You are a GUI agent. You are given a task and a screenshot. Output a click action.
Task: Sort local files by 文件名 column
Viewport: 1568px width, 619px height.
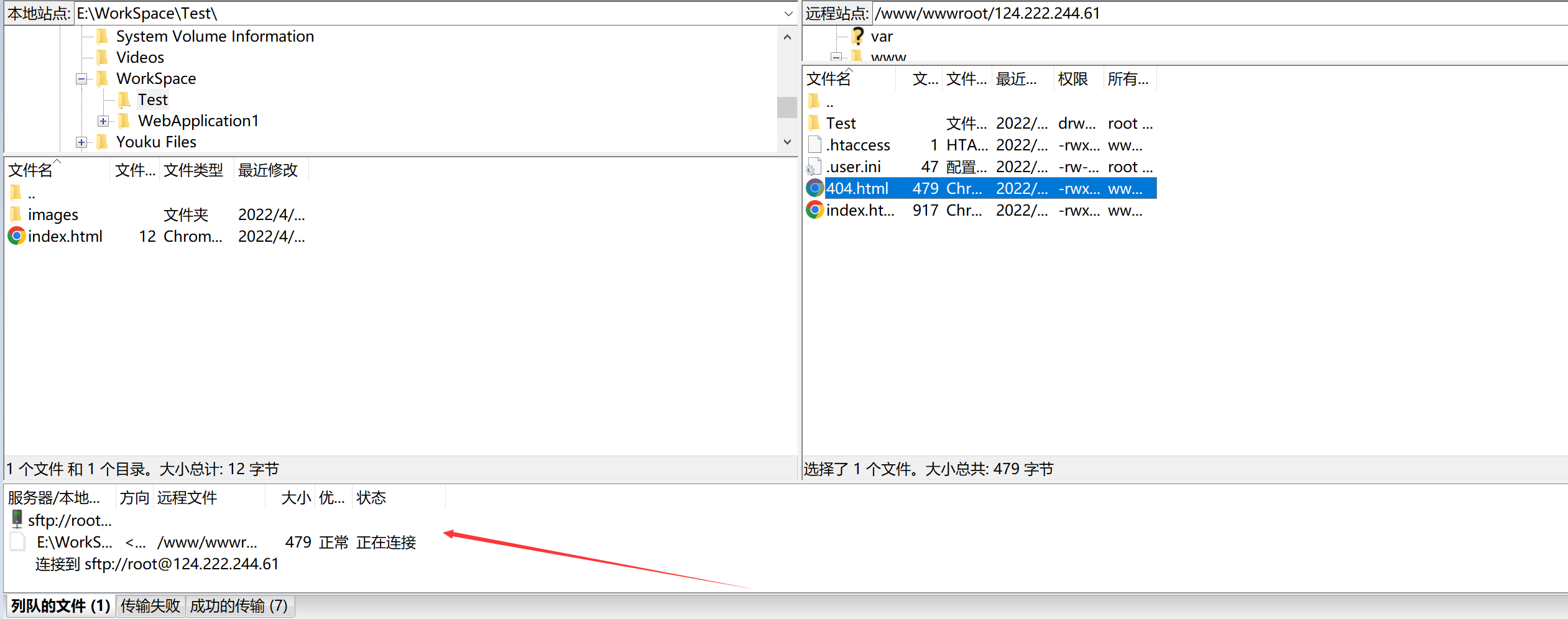tap(58, 170)
